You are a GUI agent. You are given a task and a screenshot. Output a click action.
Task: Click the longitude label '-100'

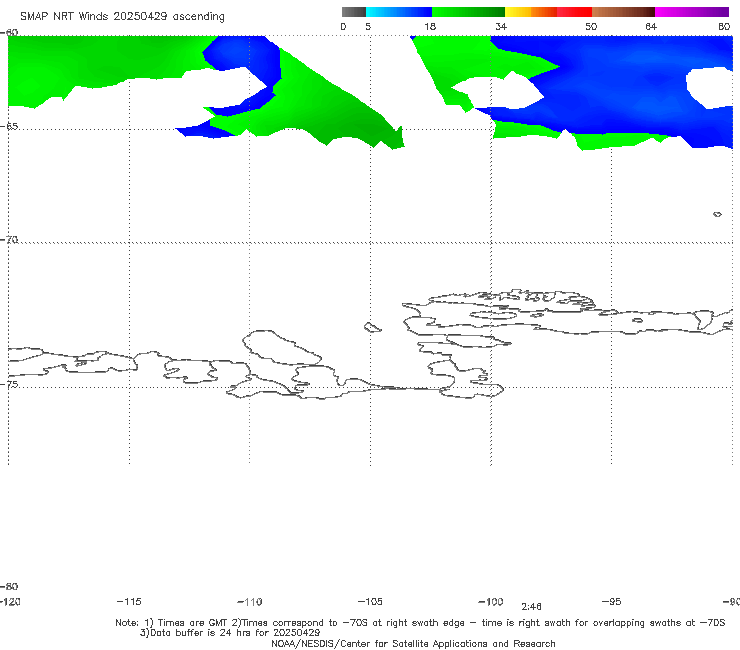(x=491, y=601)
